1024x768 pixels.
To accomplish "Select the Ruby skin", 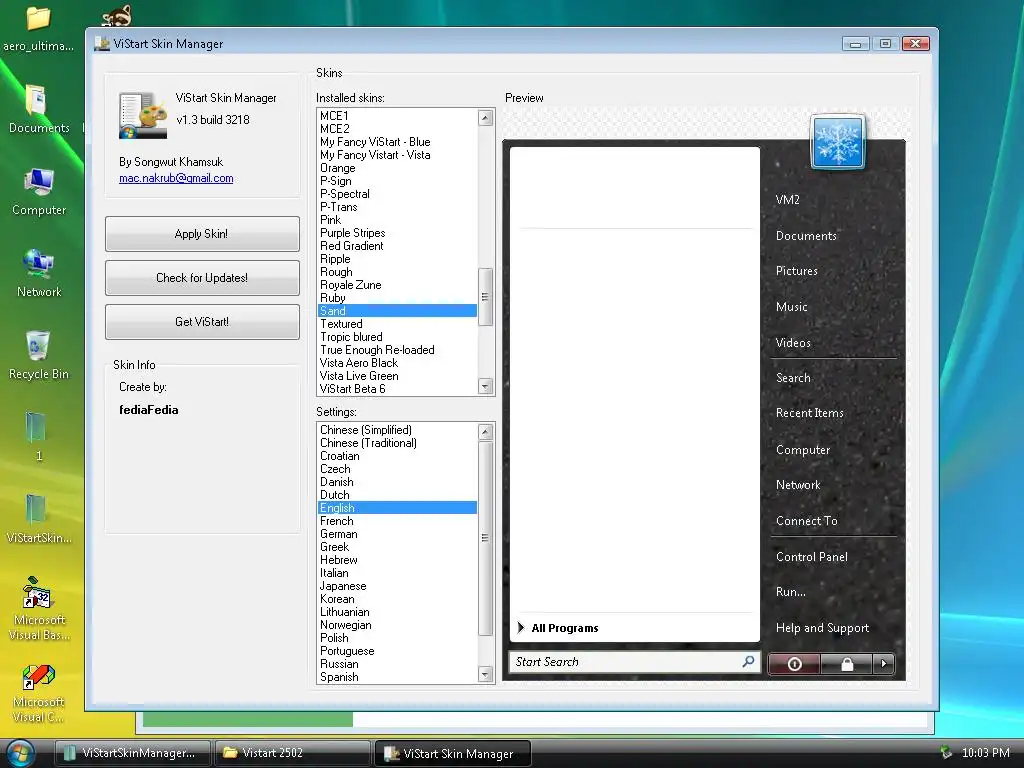I will (397, 298).
